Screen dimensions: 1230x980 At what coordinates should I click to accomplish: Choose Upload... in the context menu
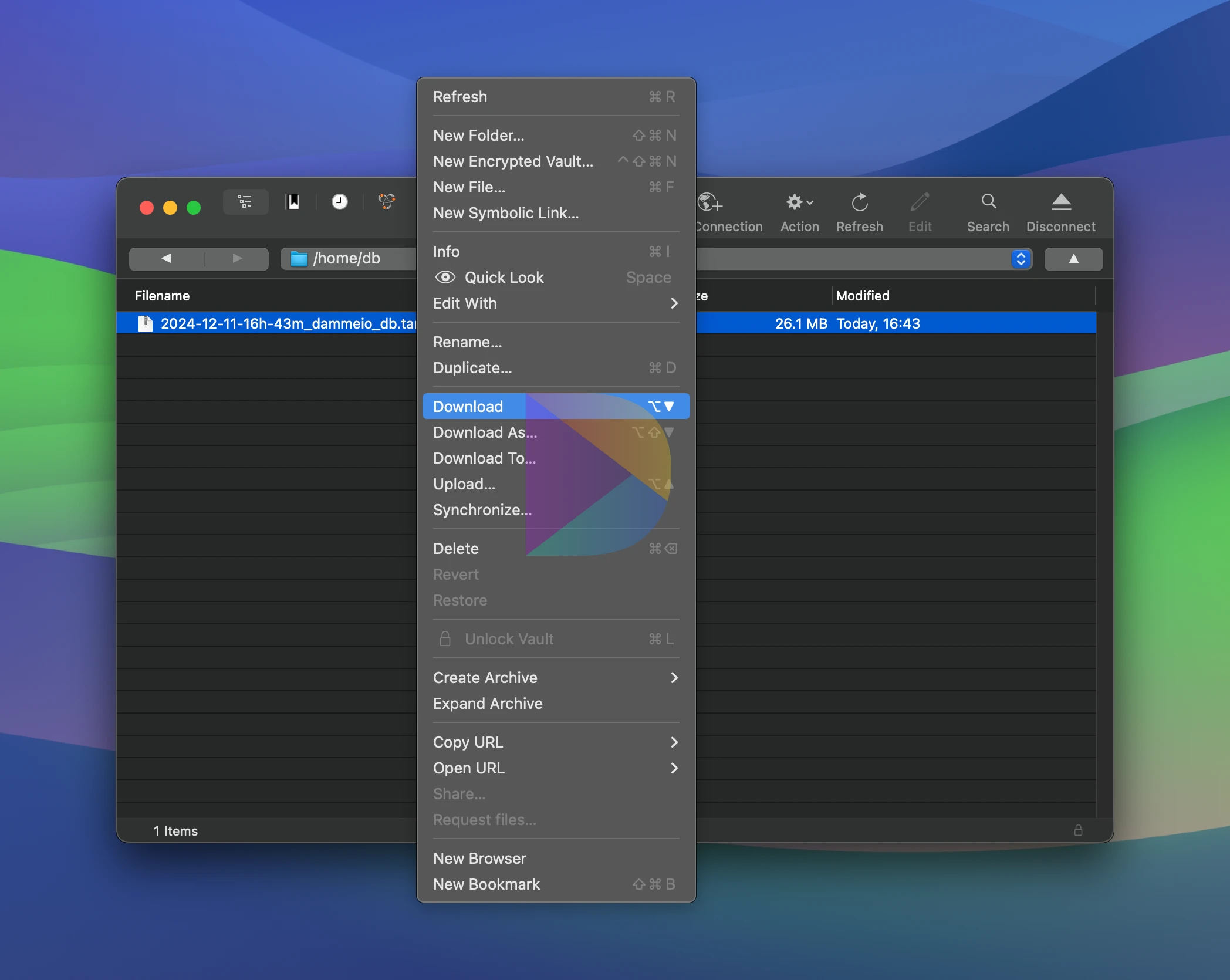pos(556,484)
